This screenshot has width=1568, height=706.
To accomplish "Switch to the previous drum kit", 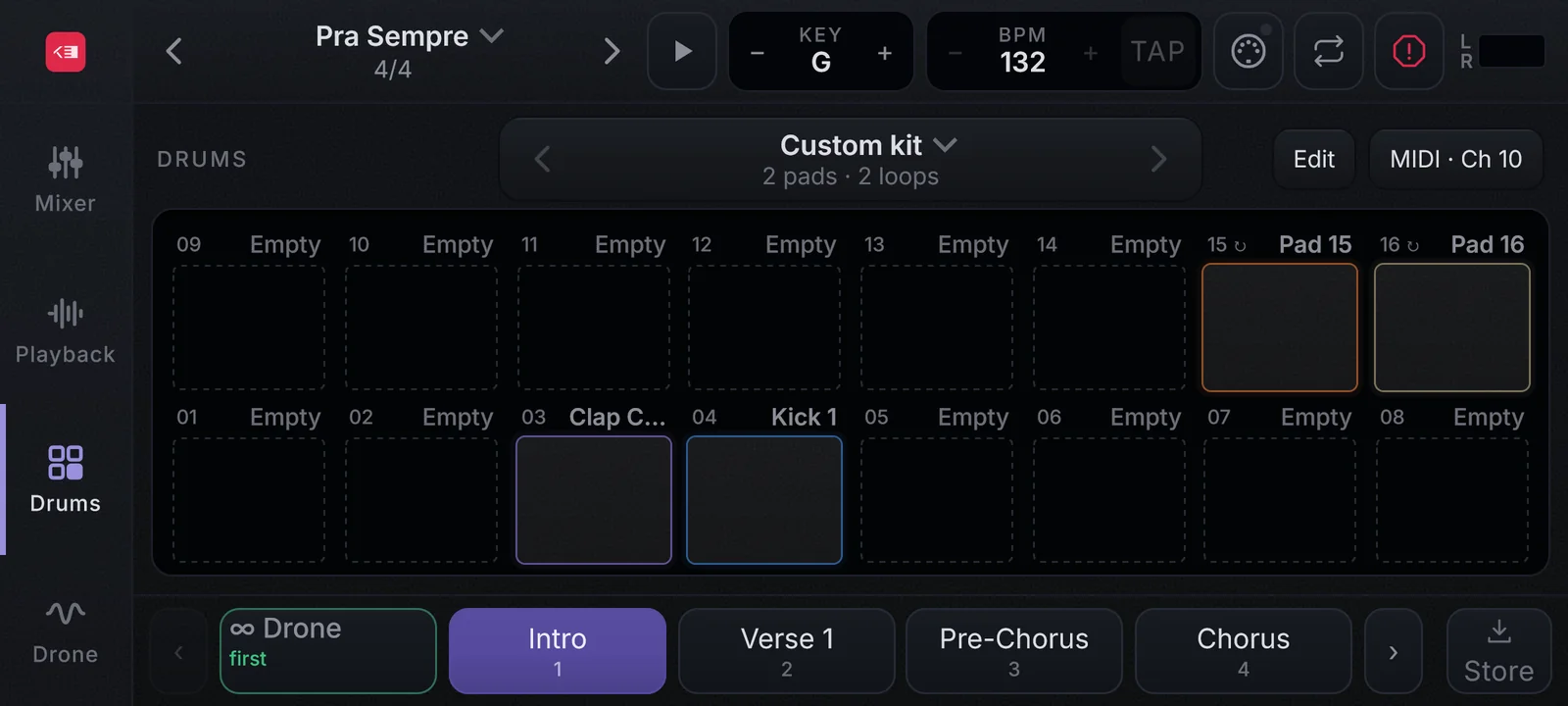I will point(543,159).
